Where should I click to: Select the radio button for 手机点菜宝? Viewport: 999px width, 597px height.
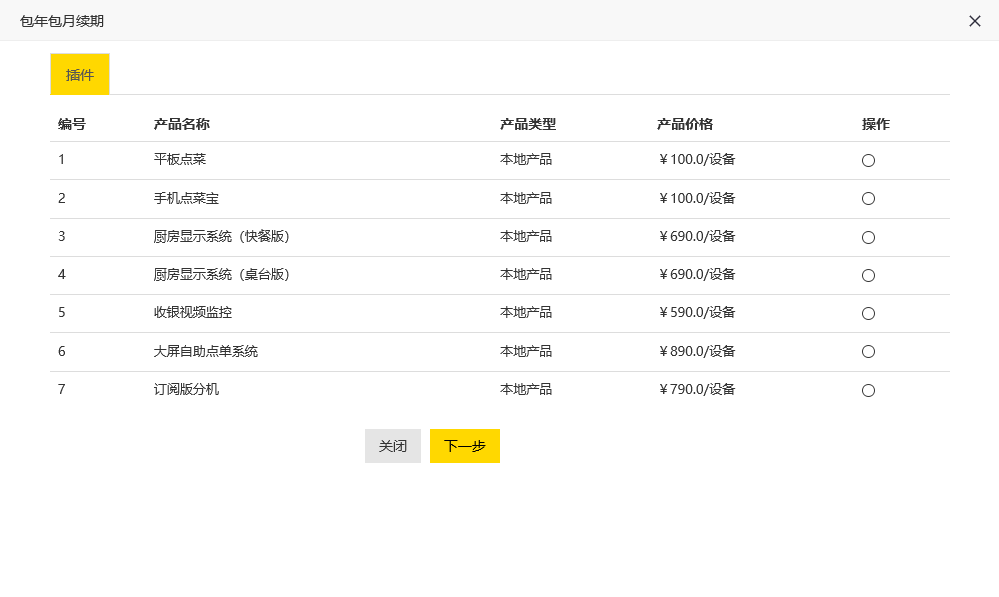pyautogui.click(x=868, y=199)
